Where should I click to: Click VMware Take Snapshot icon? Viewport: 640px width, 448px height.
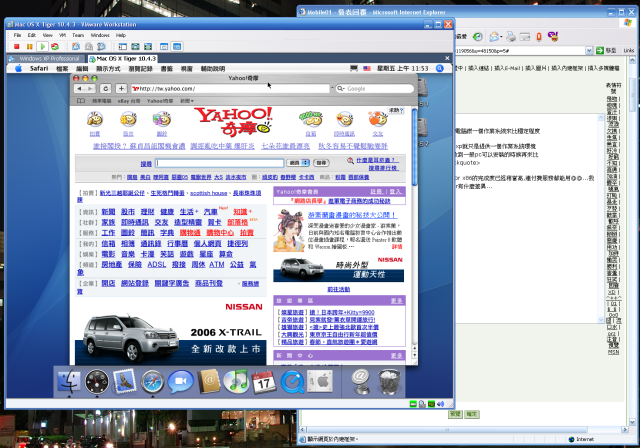pyautogui.click(x=76, y=47)
